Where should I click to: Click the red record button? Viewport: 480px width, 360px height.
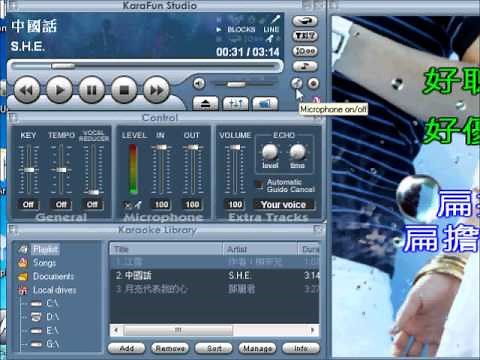(313, 83)
